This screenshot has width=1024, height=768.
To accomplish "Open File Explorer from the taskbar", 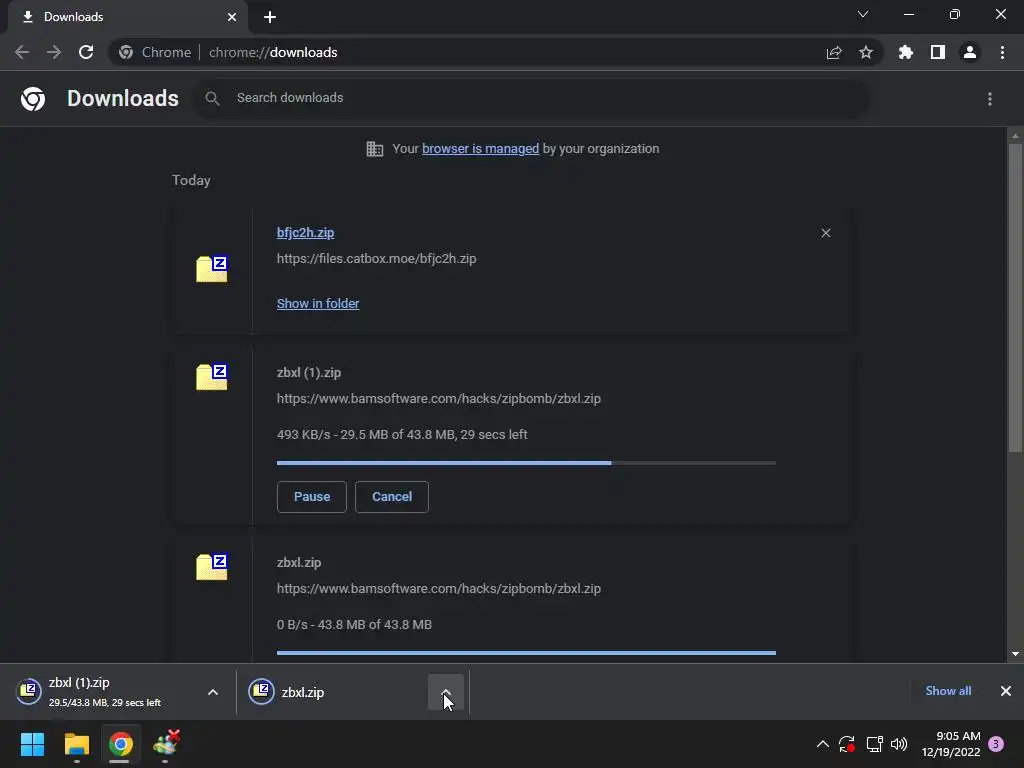I will pos(76,744).
